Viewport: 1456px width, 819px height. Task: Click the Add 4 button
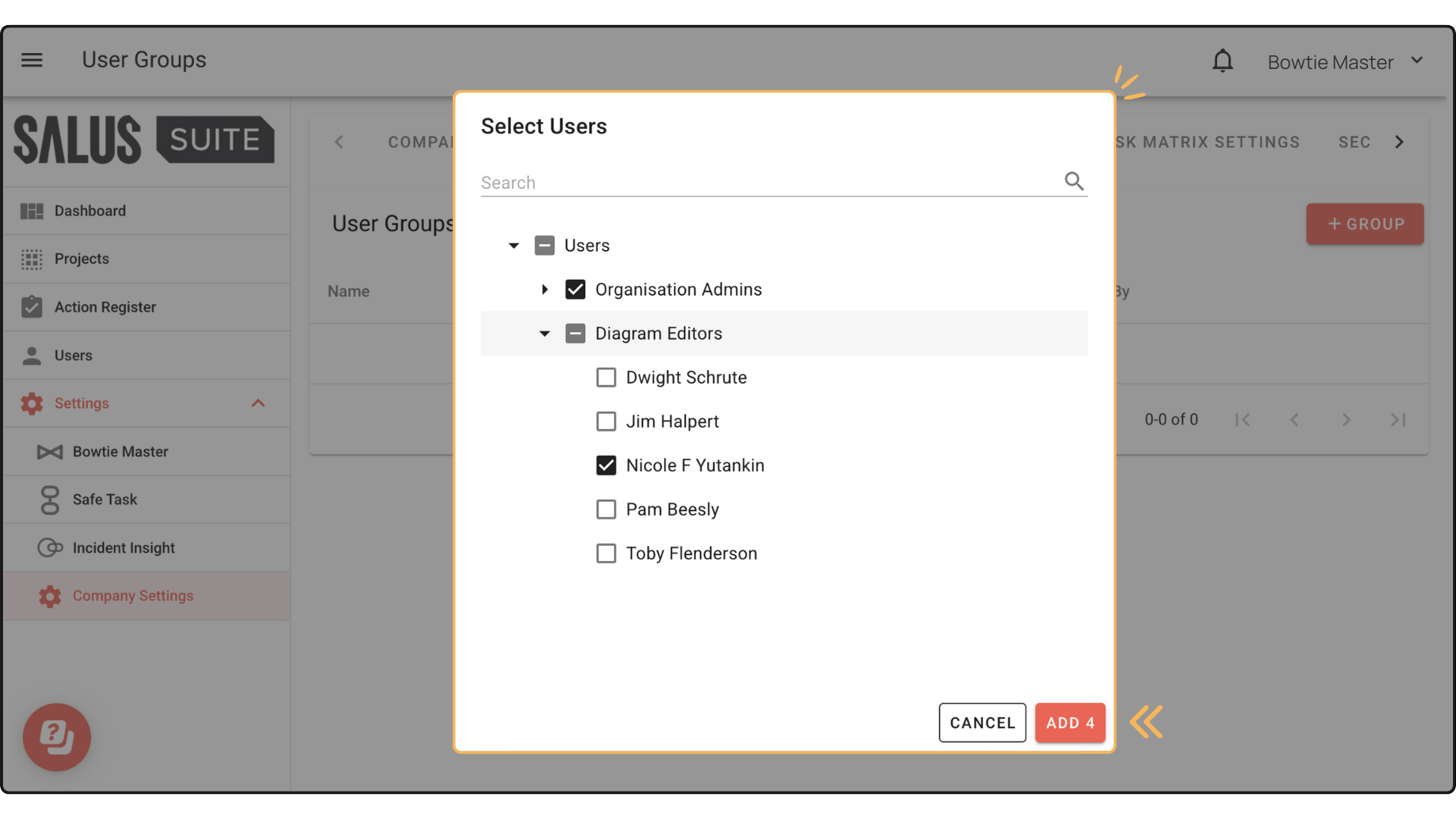1069,723
